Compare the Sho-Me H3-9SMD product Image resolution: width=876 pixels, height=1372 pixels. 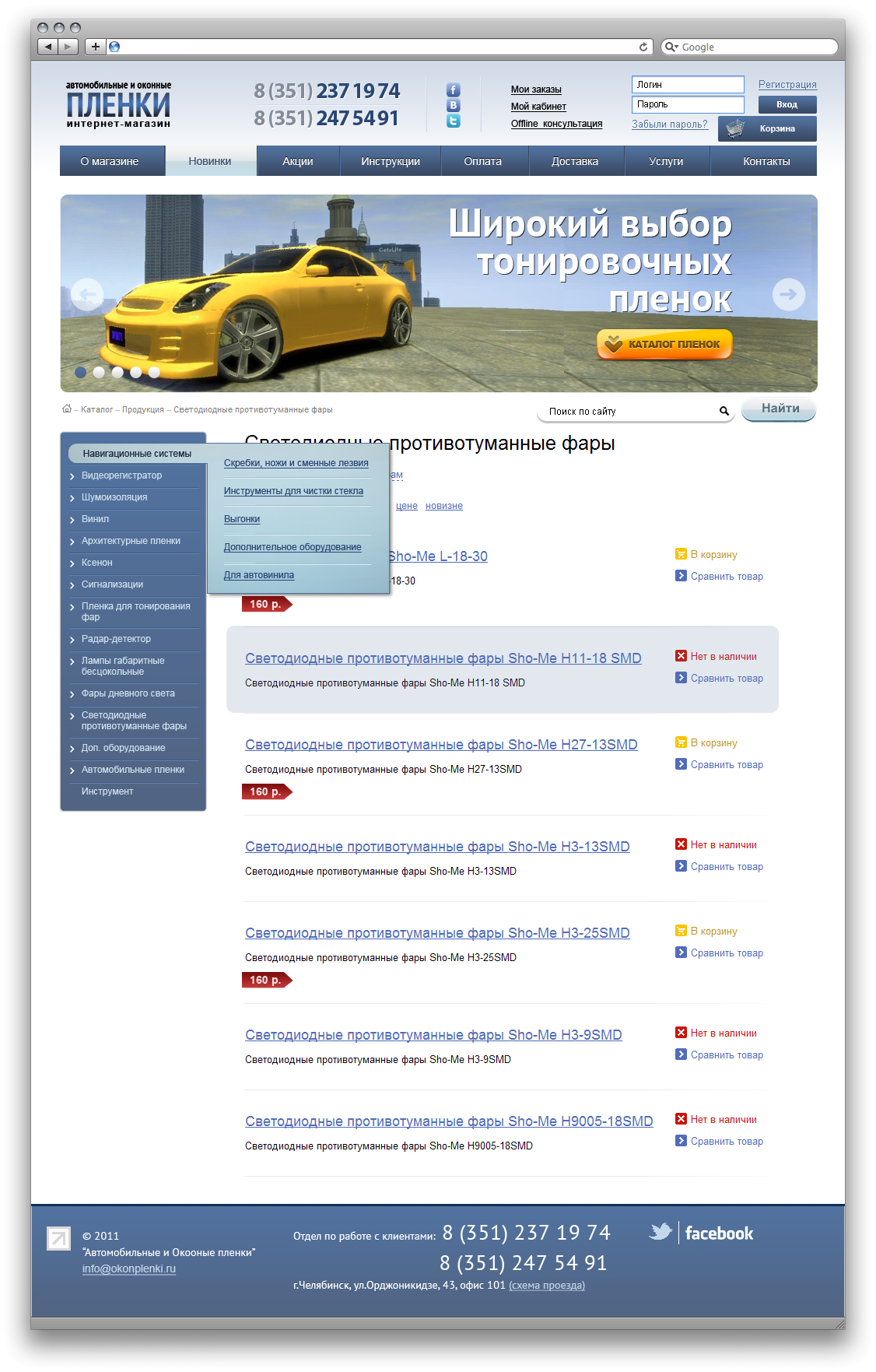coord(720,1055)
